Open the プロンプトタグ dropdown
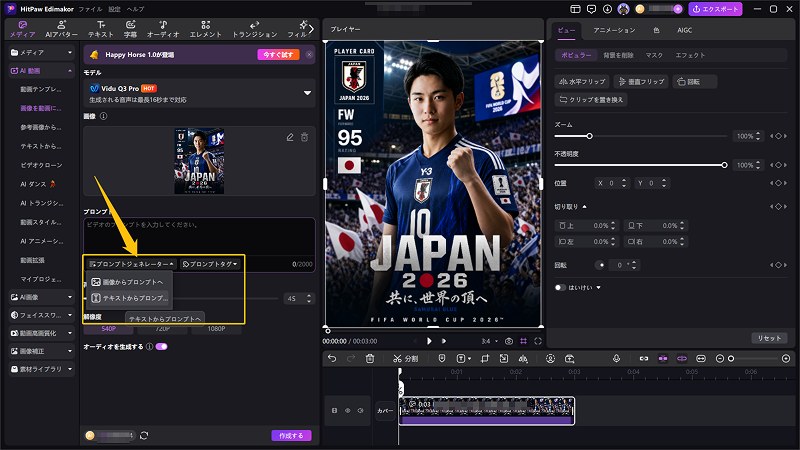The width and height of the screenshot is (800, 450). [x=210, y=264]
